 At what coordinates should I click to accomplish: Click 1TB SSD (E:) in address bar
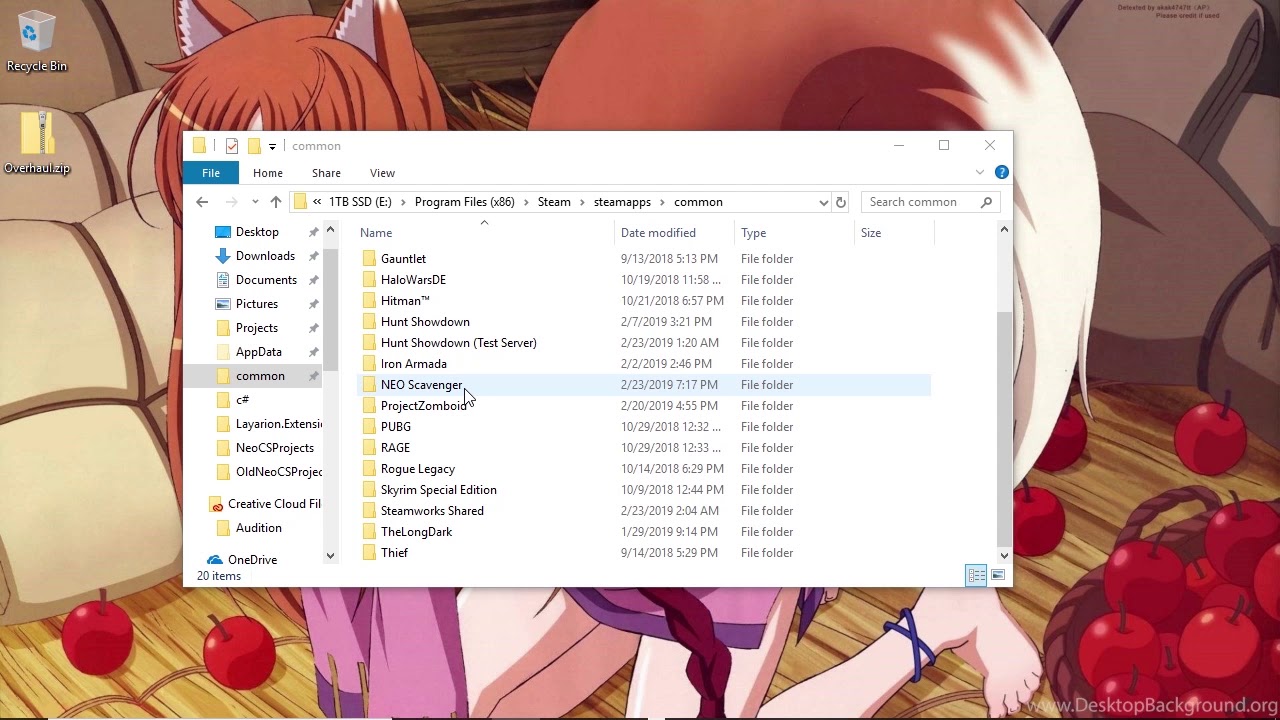tap(360, 202)
